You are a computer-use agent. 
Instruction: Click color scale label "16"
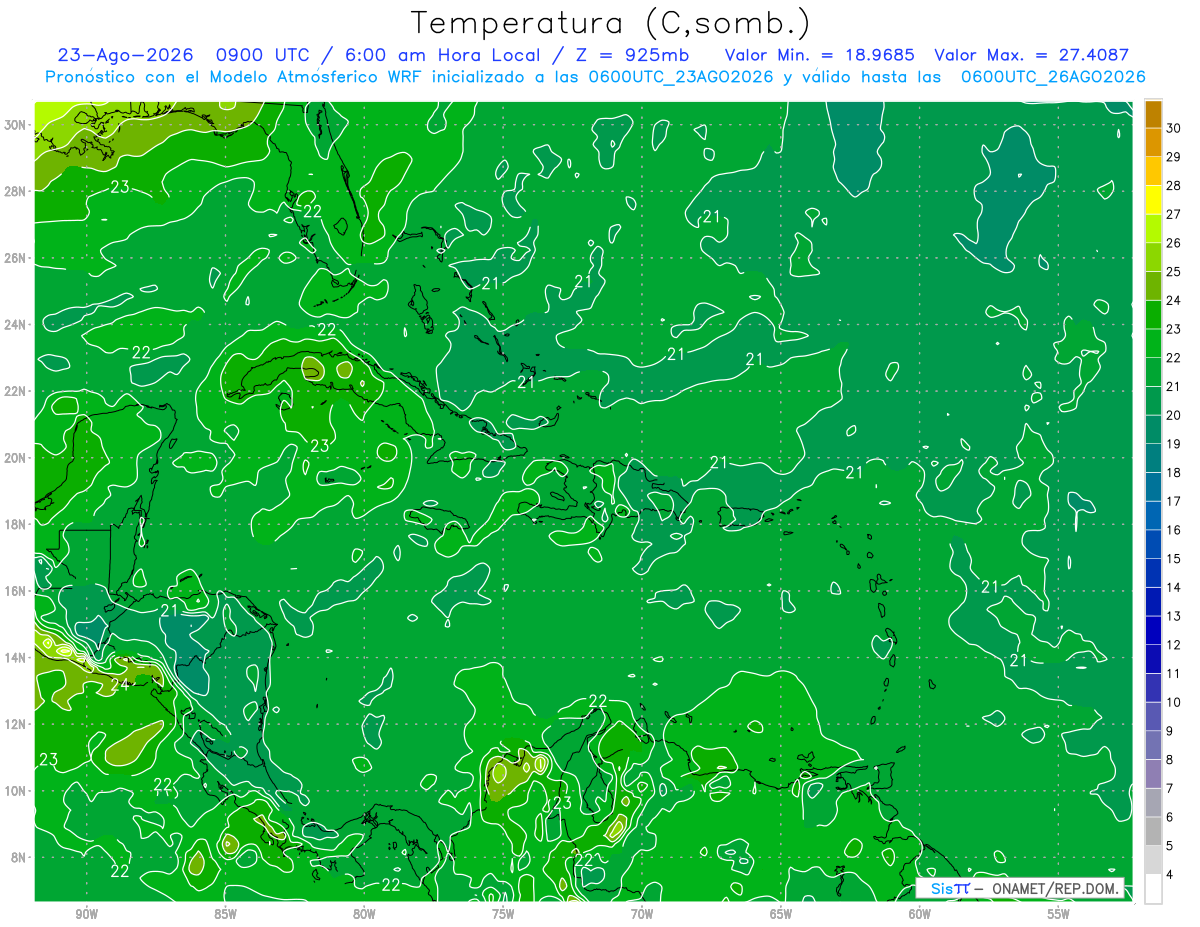click(x=1174, y=530)
